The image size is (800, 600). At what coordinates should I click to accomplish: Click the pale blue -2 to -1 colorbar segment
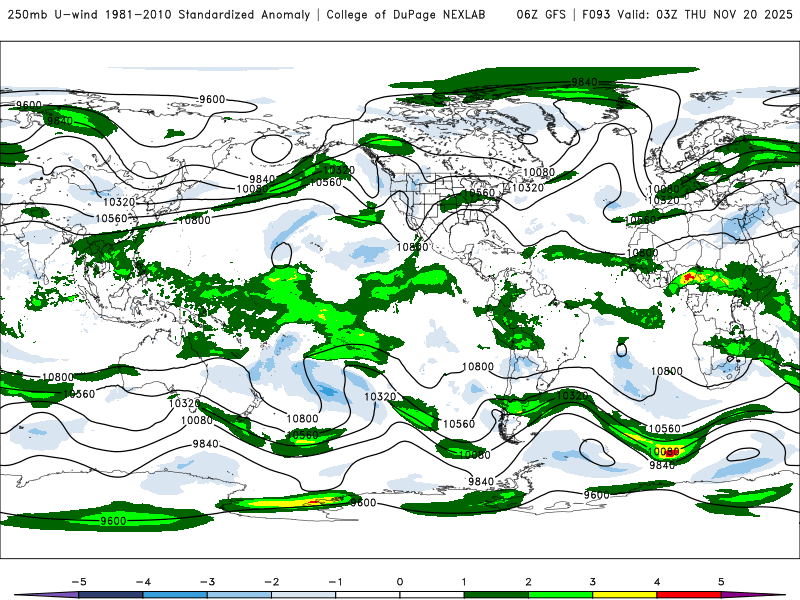tap(304, 595)
